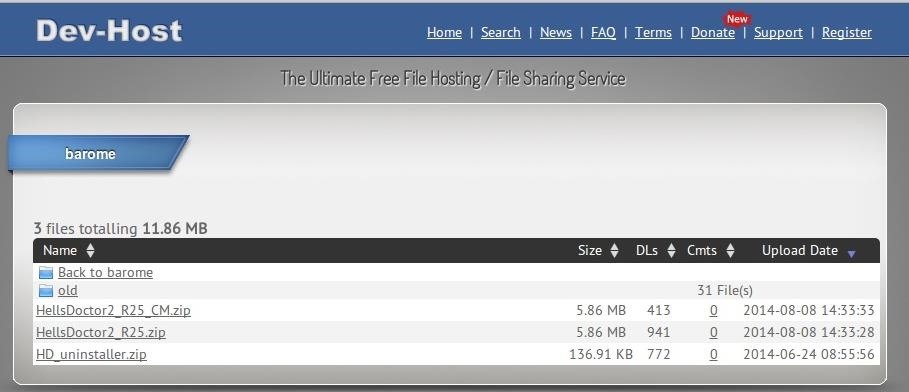
Task: Sort by downloads using DLs arrows
Action: (671, 251)
